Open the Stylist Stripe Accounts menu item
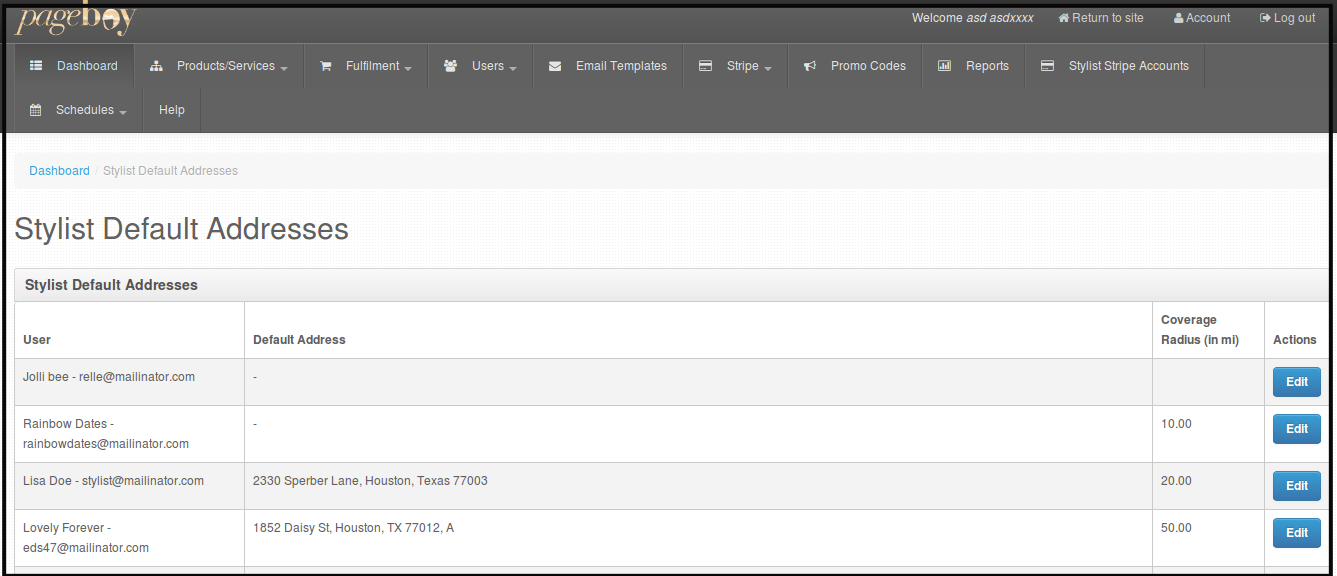 coord(1115,66)
